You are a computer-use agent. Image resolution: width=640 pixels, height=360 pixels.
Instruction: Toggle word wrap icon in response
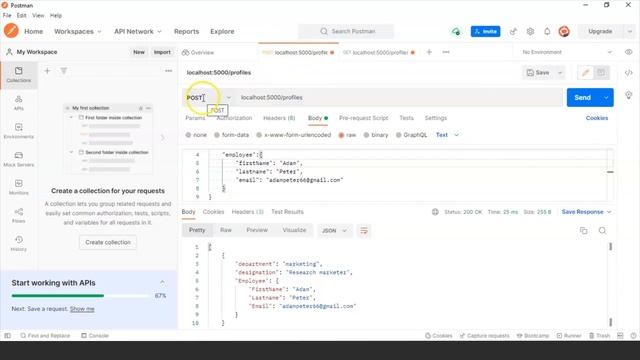(364, 231)
